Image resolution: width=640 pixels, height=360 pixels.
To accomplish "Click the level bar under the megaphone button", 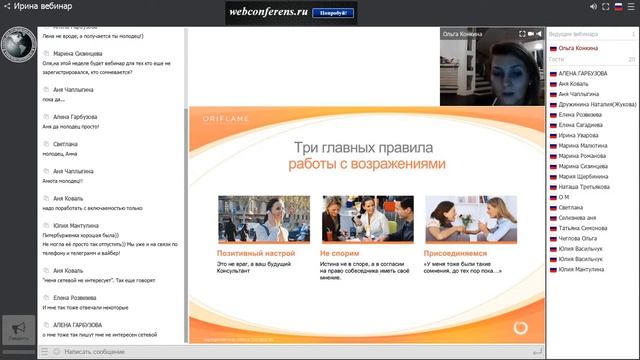I will (x=19, y=351).
